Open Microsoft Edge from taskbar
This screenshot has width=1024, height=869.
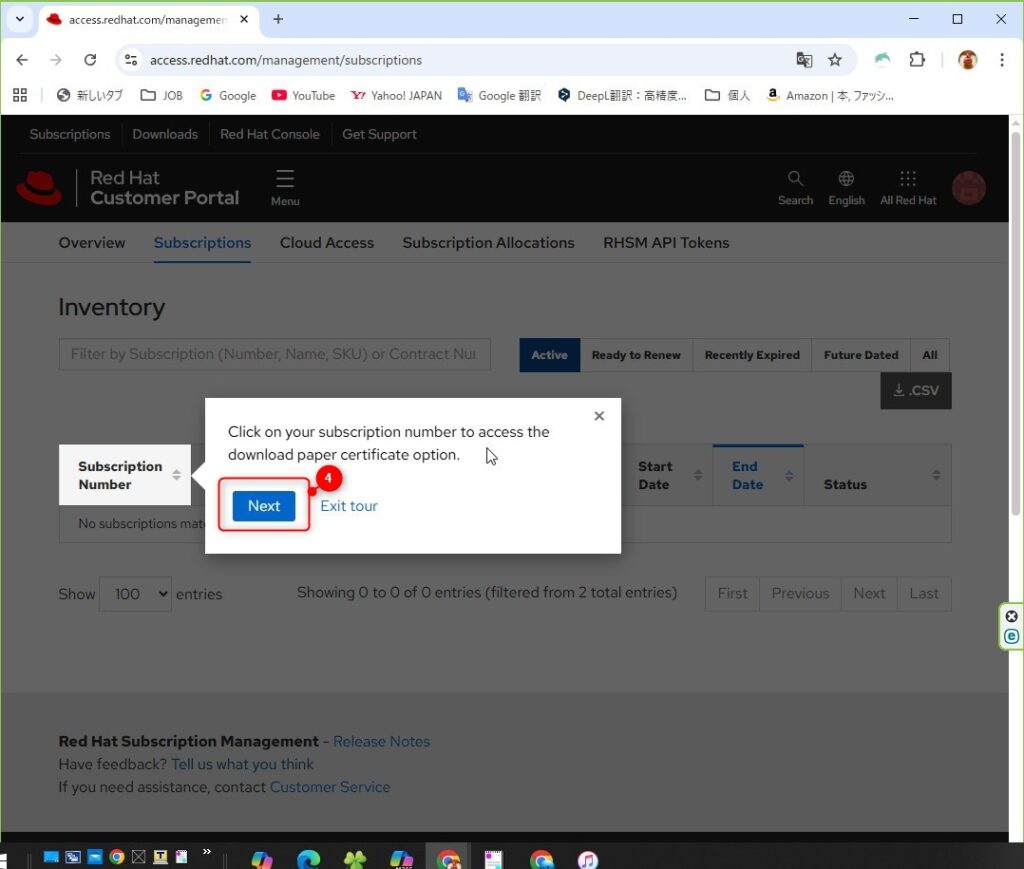coord(308,859)
